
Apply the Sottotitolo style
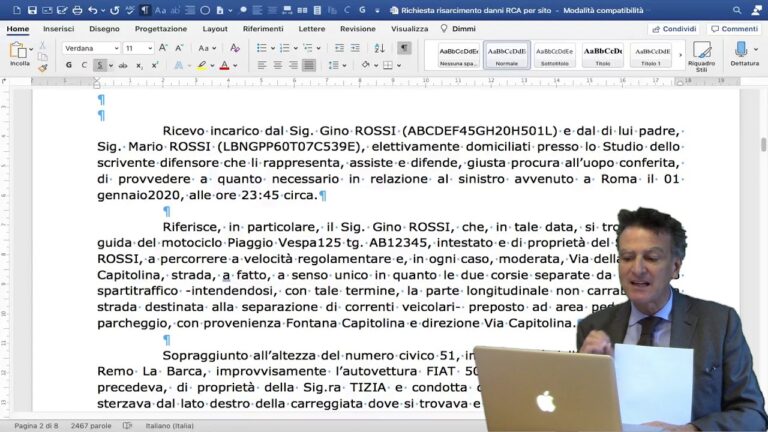[x=554, y=54]
